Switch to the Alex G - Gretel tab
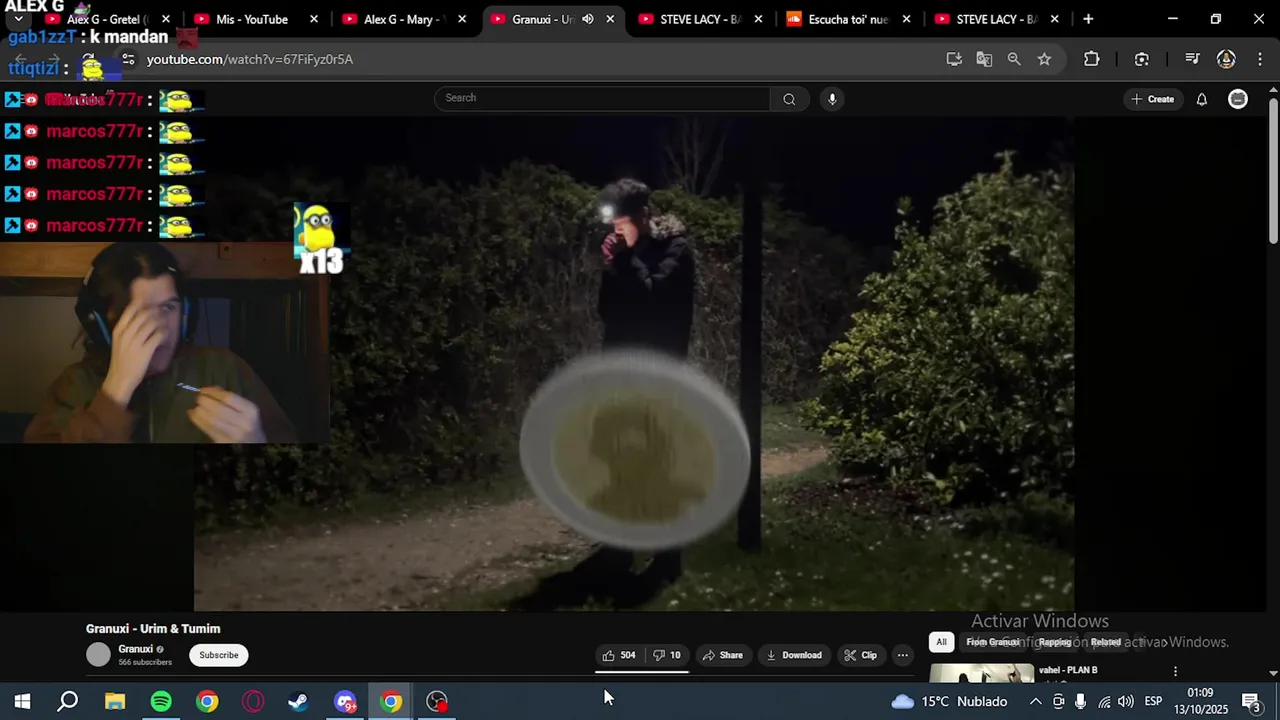 107,19
